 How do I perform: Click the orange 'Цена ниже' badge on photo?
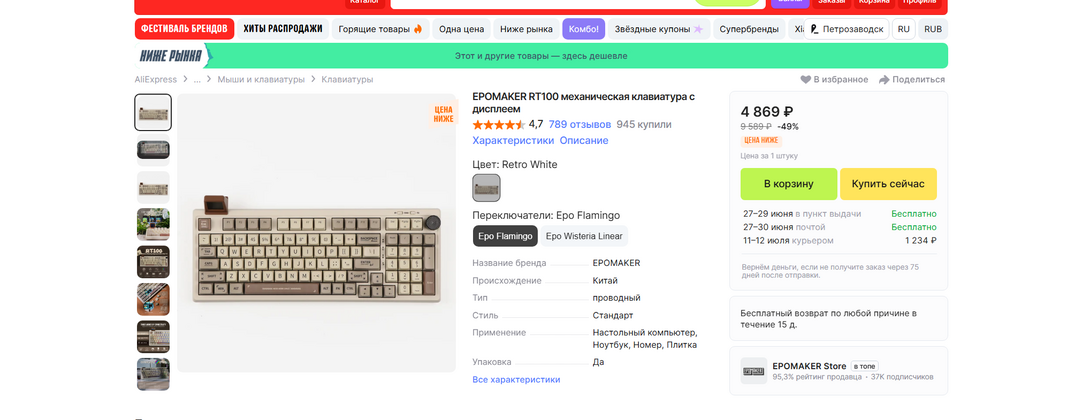[443, 114]
